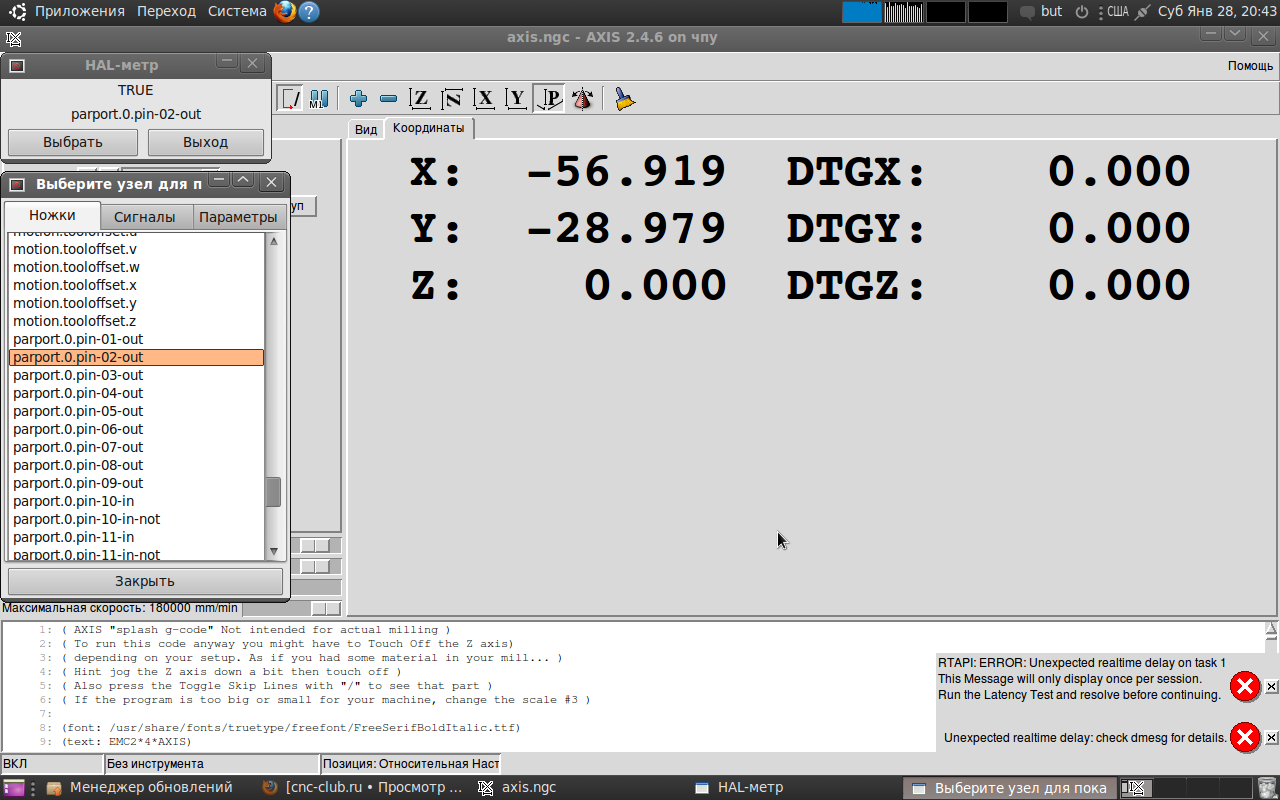The width and height of the screenshot is (1280, 800).
Task: Open the Ubuntu logo main menu
Action: [x=18, y=12]
